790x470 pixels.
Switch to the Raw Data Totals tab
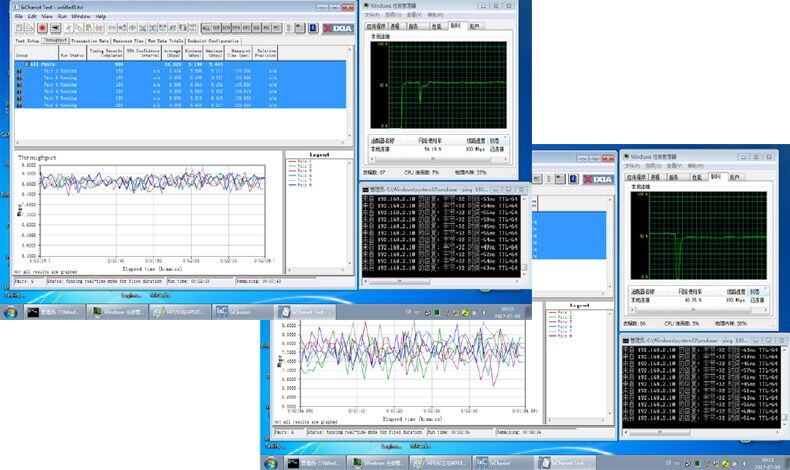[166, 41]
